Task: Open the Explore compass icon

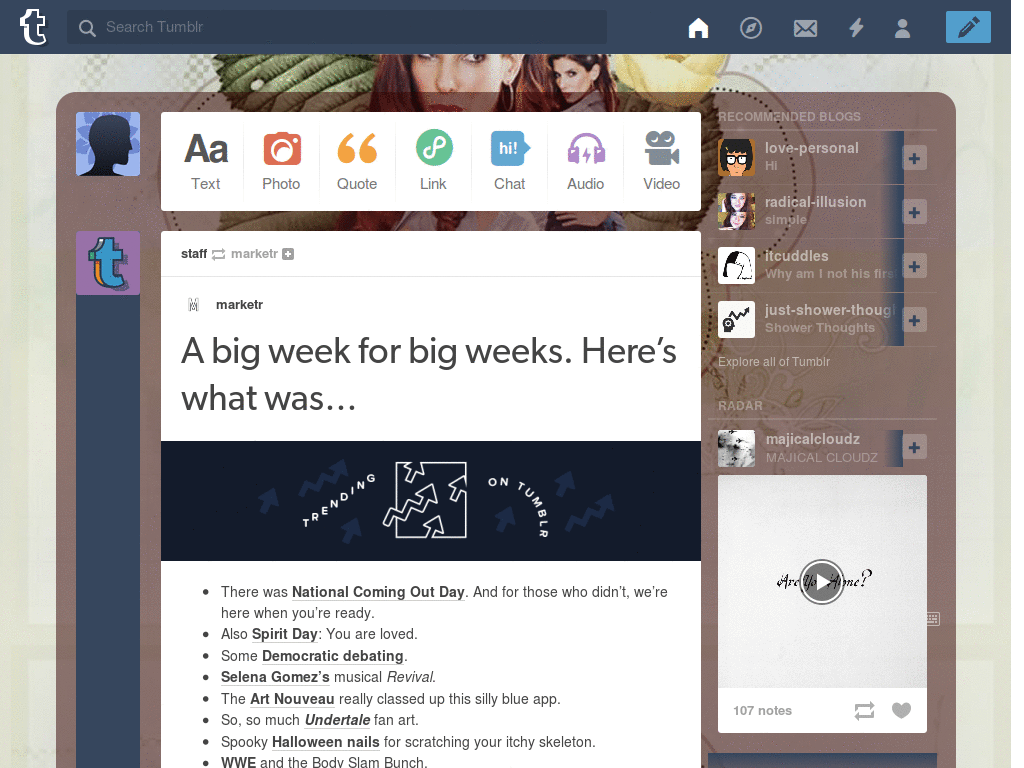Action: (751, 28)
